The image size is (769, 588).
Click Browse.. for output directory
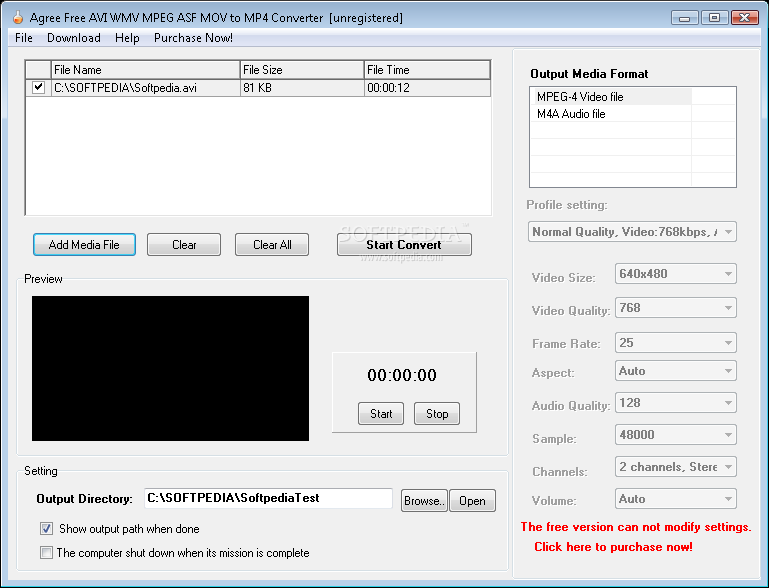pyautogui.click(x=424, y=501)
